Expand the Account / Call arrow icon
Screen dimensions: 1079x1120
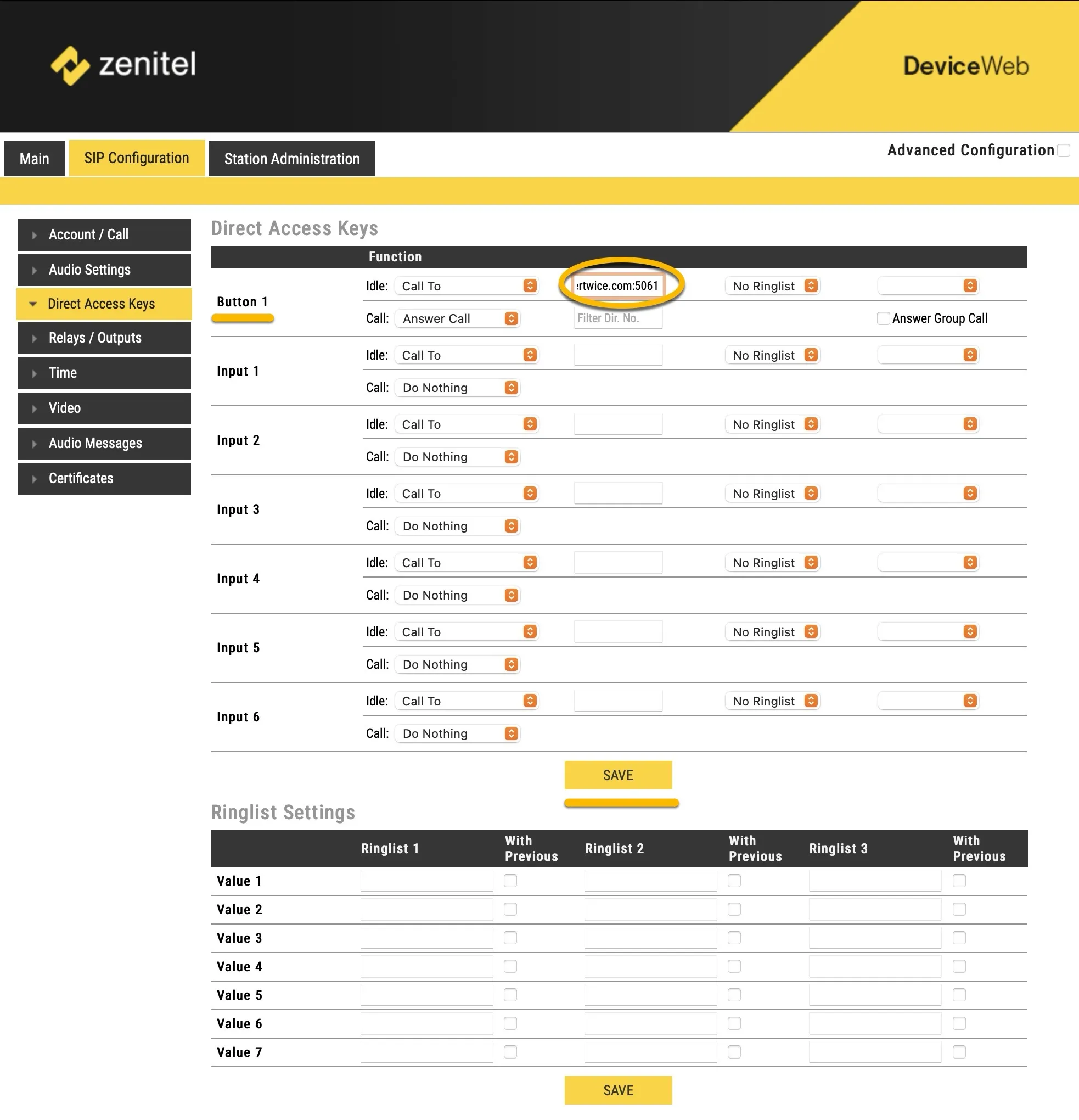[x=34, y=235]
